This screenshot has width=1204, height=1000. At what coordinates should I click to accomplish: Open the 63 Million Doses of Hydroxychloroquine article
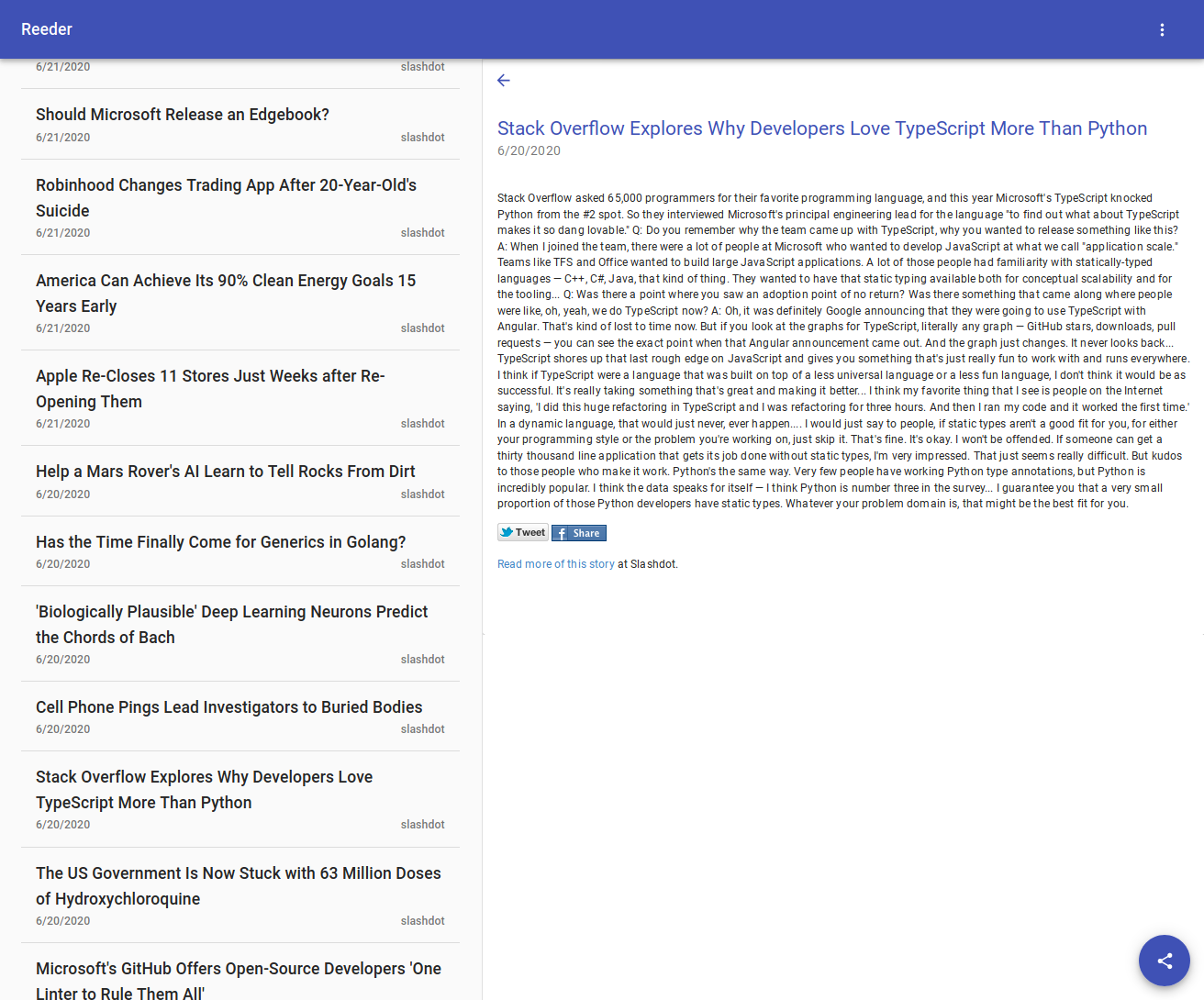(x=240, y=895)
